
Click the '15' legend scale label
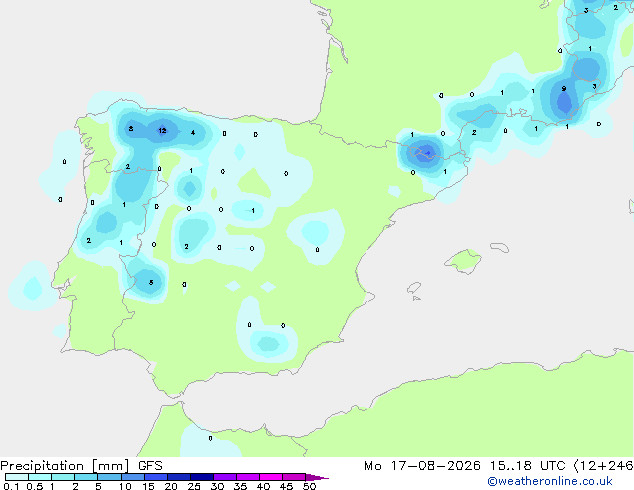pyautogui.click(x=148, y=486)
